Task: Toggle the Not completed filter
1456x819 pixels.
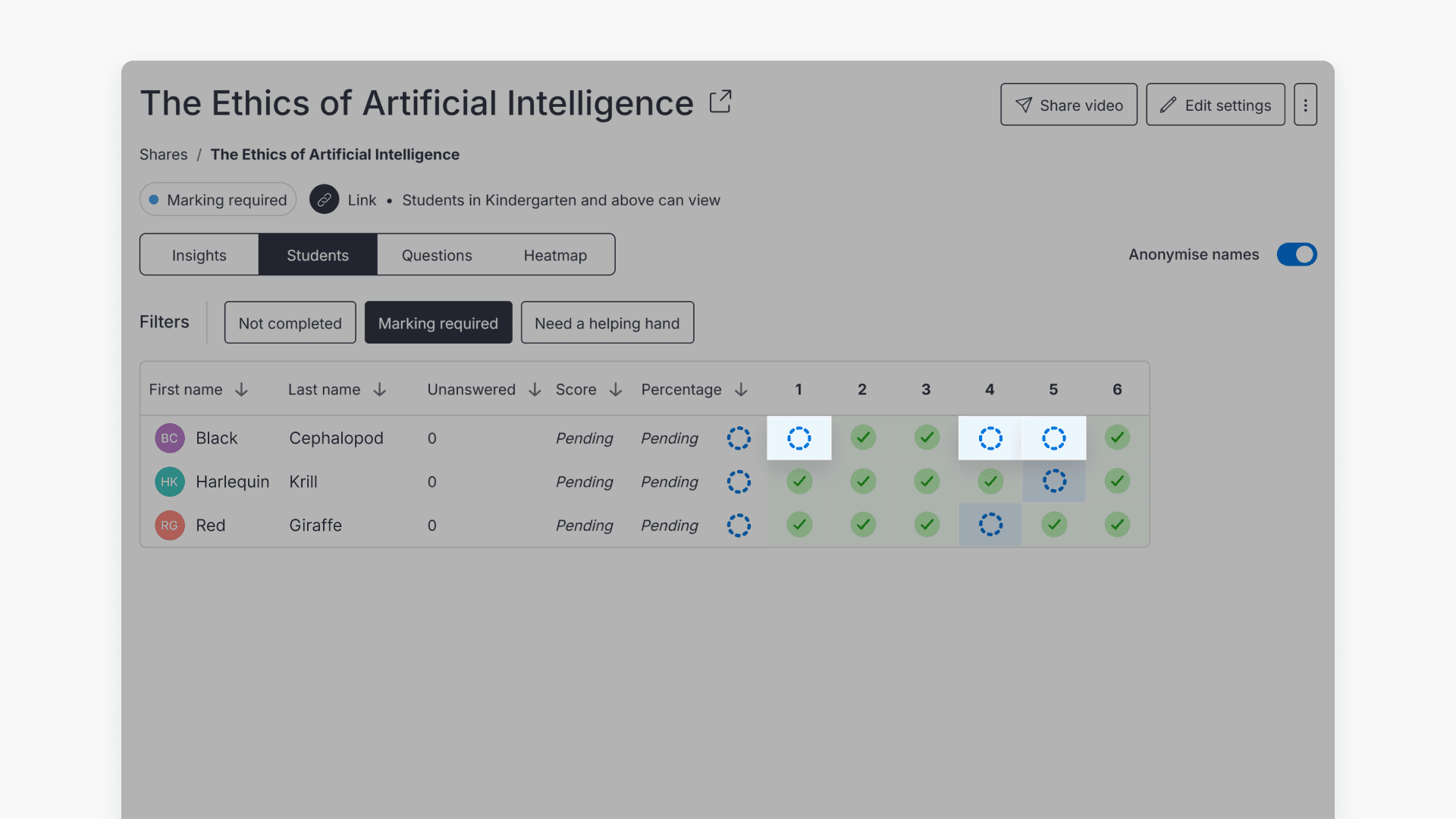Action: click(x=290, y=322)
